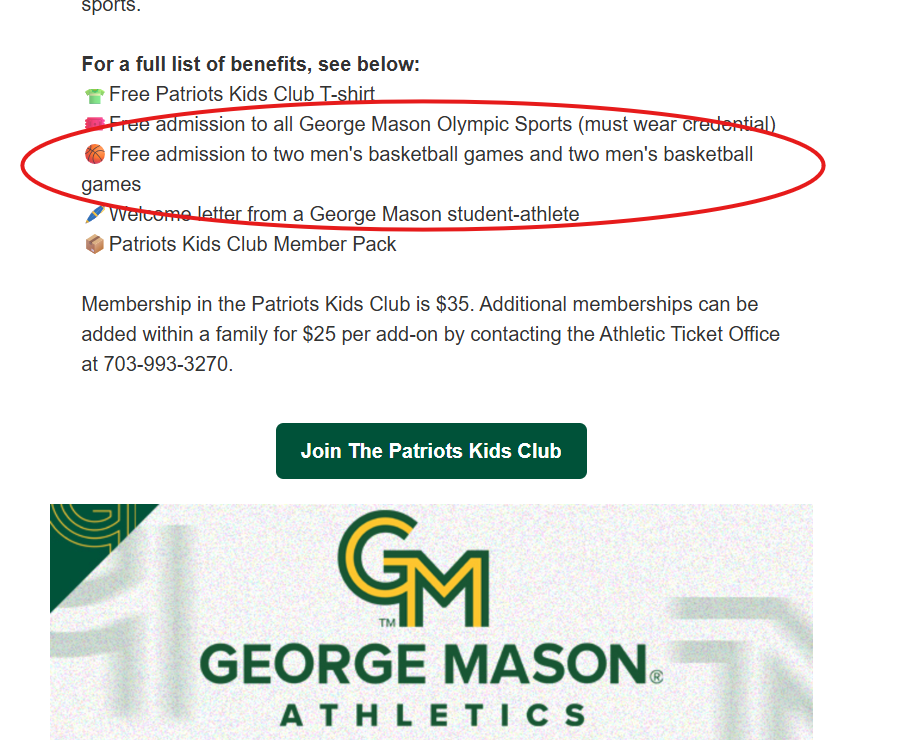
Task: Click the men's basketball games benefit text
Action: point(417,169)
